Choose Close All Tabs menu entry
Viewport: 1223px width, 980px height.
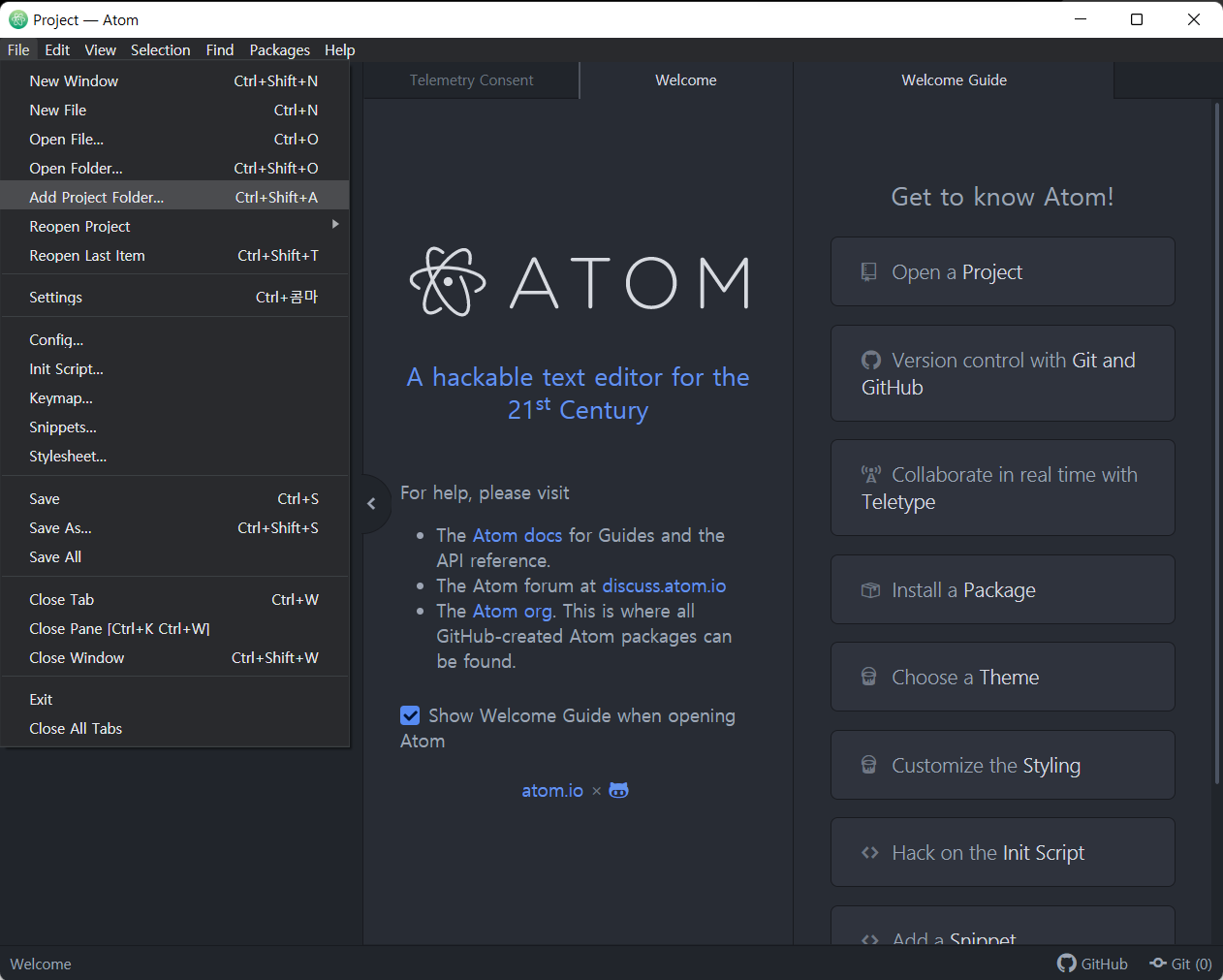click(174, 729)
